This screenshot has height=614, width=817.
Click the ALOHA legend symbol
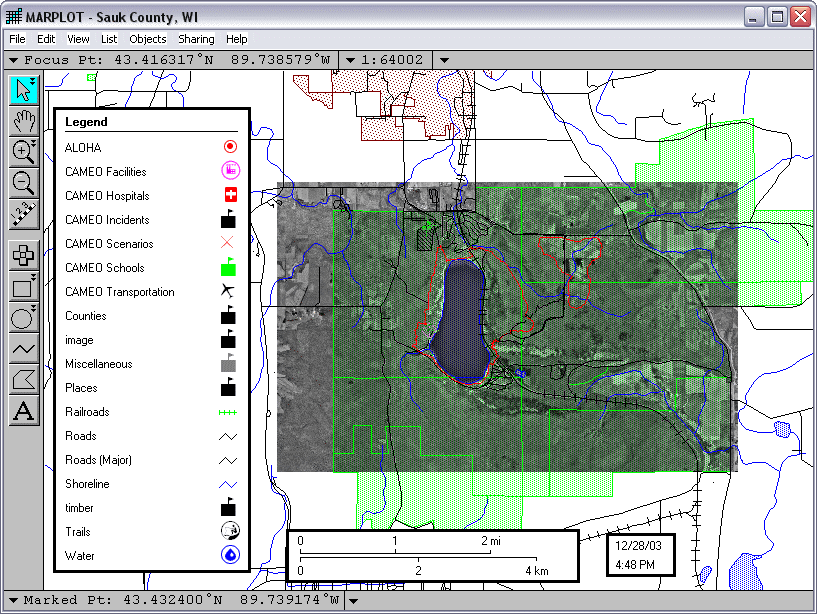(x=230, y=147)
